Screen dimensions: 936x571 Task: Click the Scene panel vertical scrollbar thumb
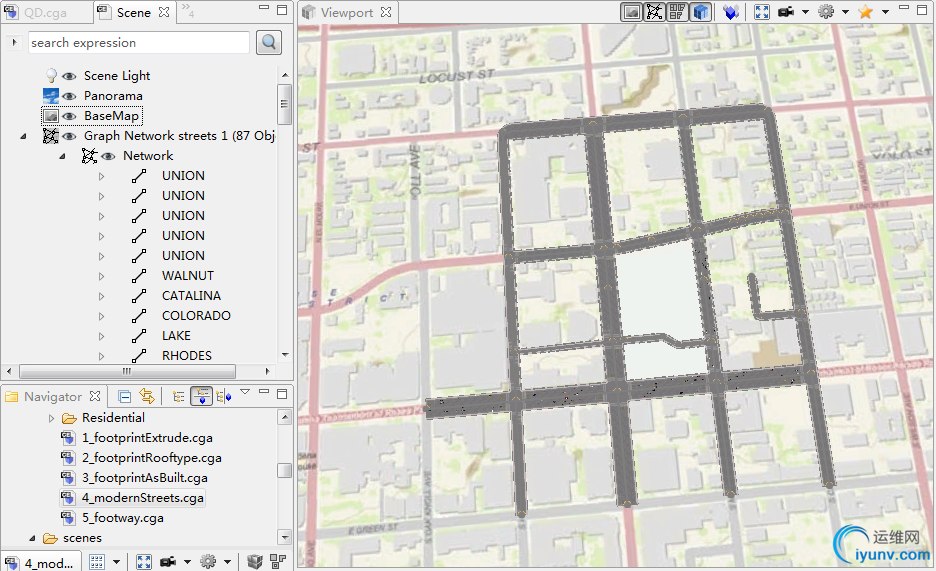point(285,104)
